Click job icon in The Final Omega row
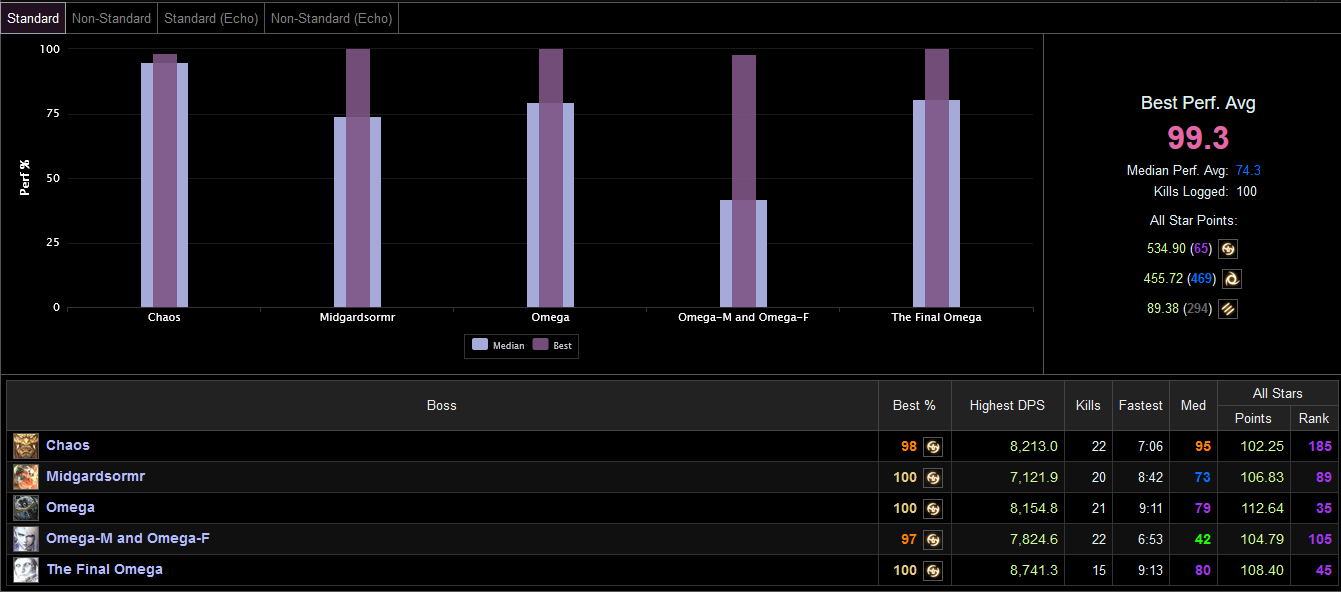1341x592 pixels. 933,571
